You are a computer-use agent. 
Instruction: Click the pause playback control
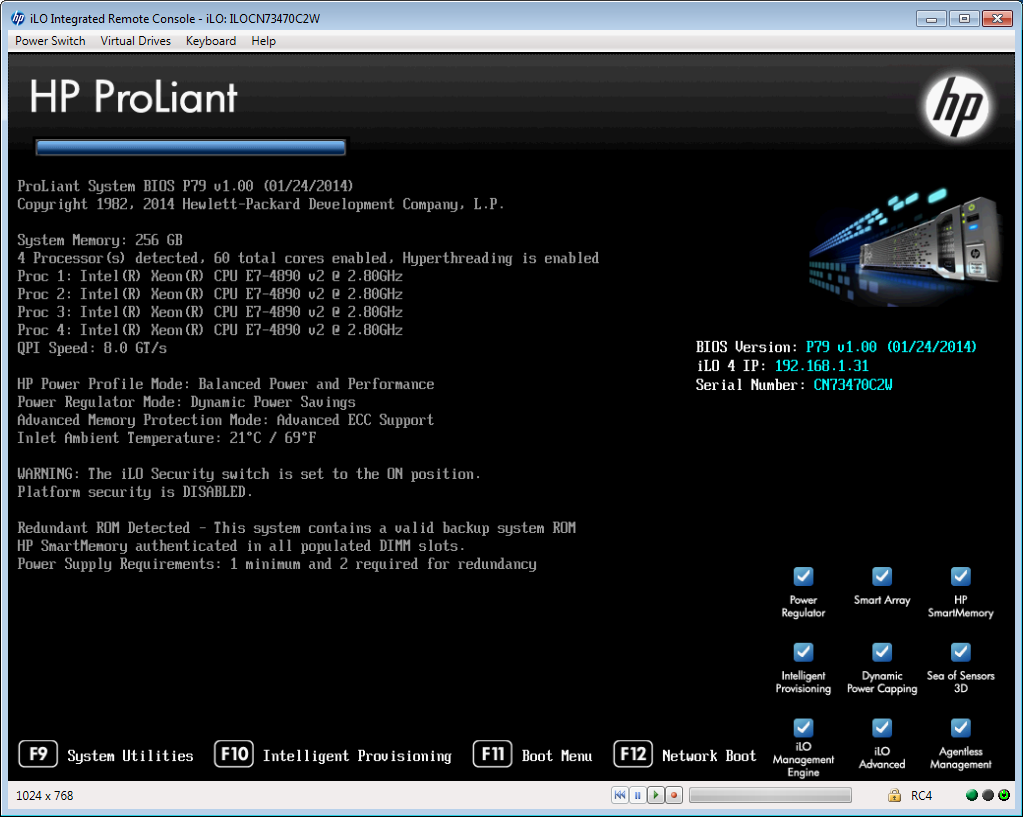click(x=637, y=795)
